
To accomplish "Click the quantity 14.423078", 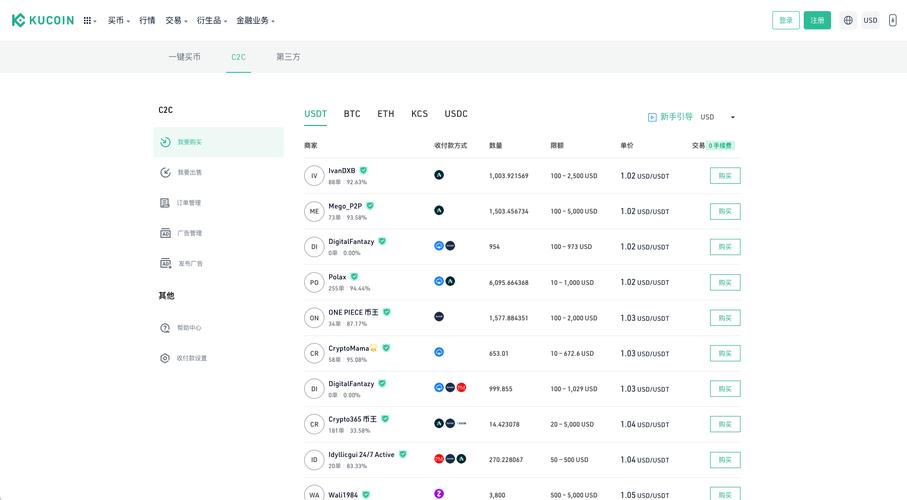I will click(x=504, y=424).
